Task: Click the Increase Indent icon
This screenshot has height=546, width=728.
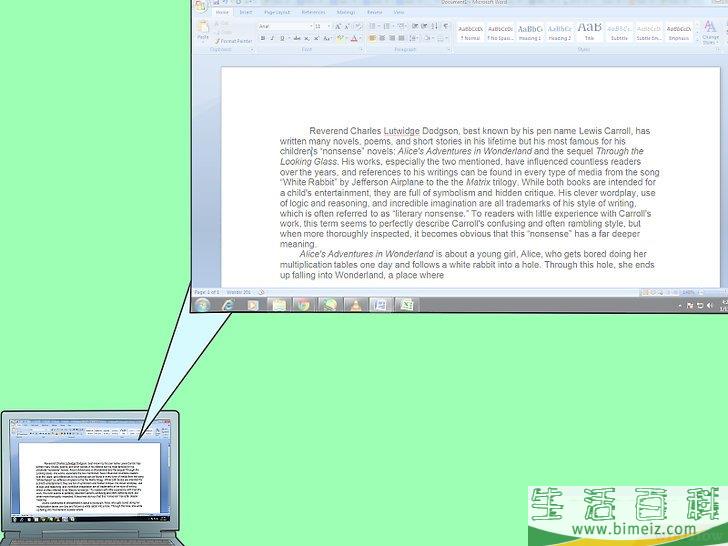Action: [424, 26]
